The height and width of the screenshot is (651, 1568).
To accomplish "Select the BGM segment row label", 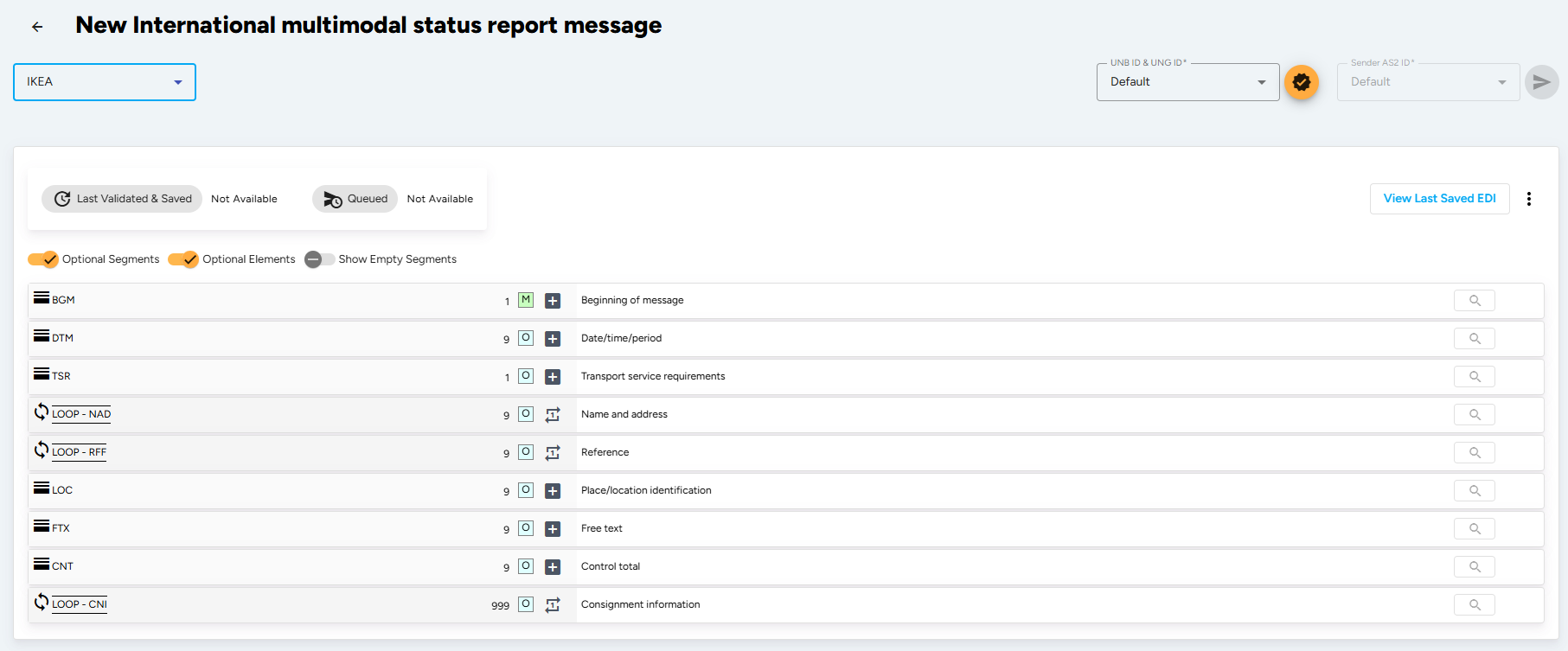I will [63, 300].
